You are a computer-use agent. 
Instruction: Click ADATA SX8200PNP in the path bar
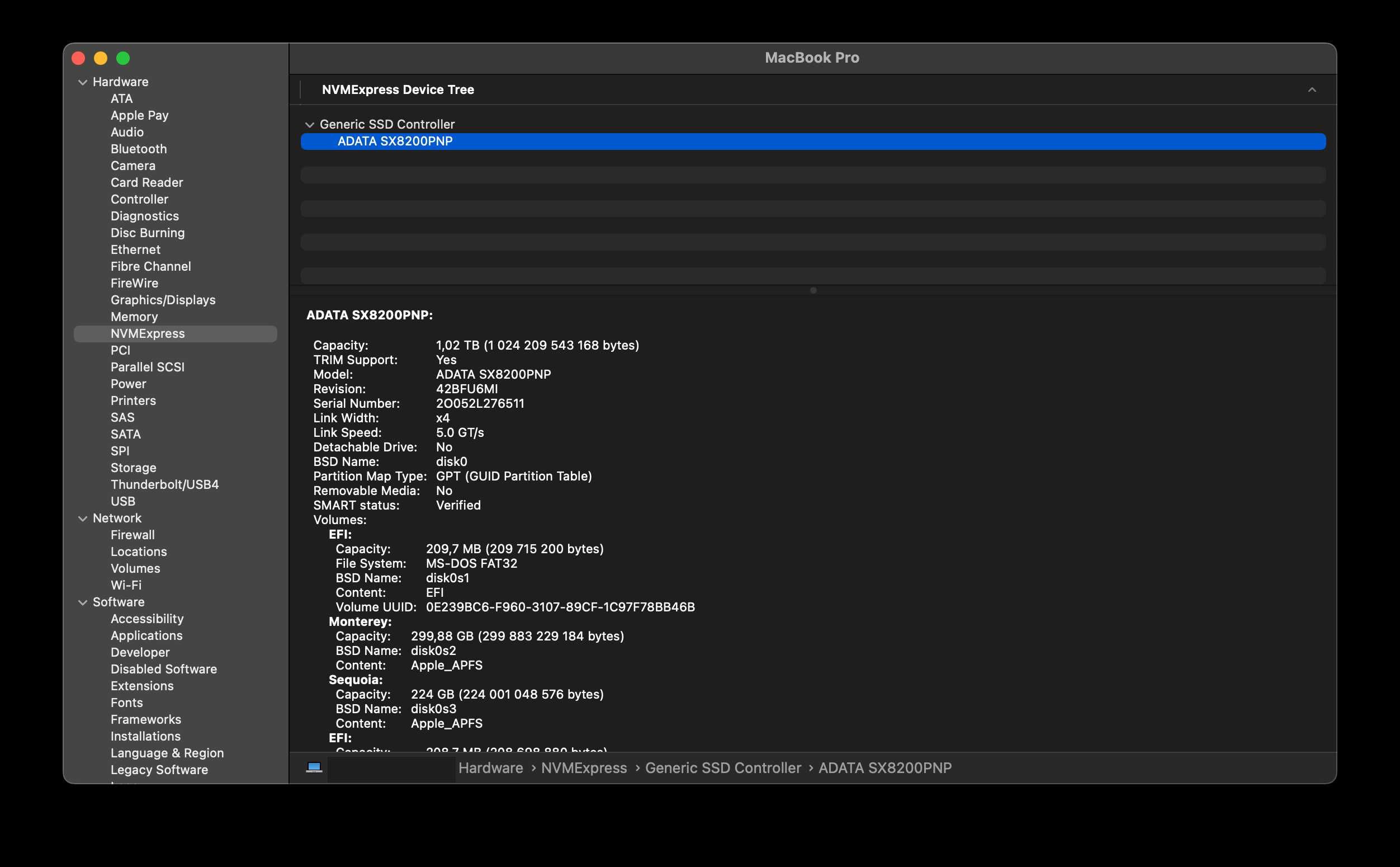tap(885, 768)
